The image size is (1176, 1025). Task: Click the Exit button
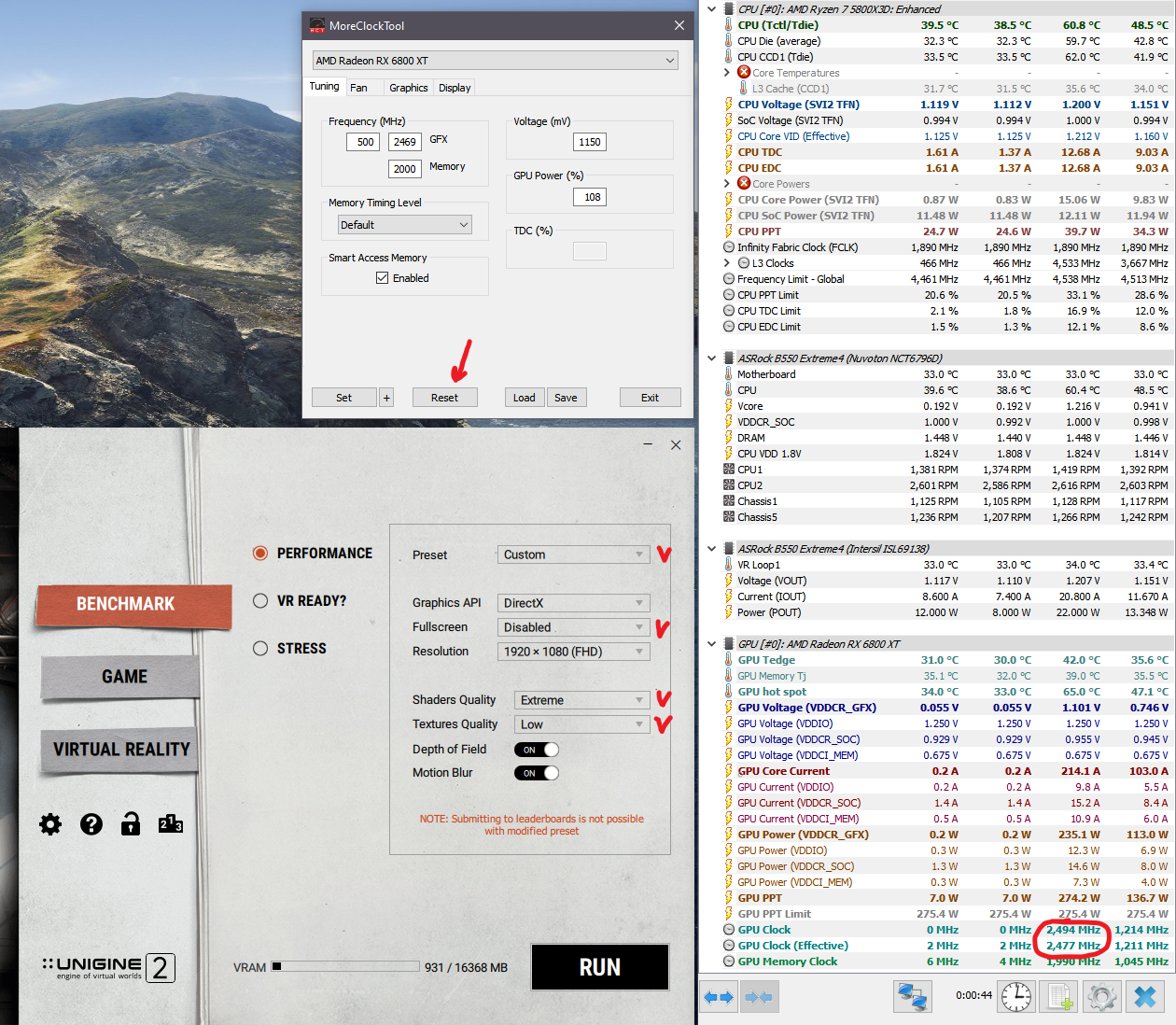[650, 398]
